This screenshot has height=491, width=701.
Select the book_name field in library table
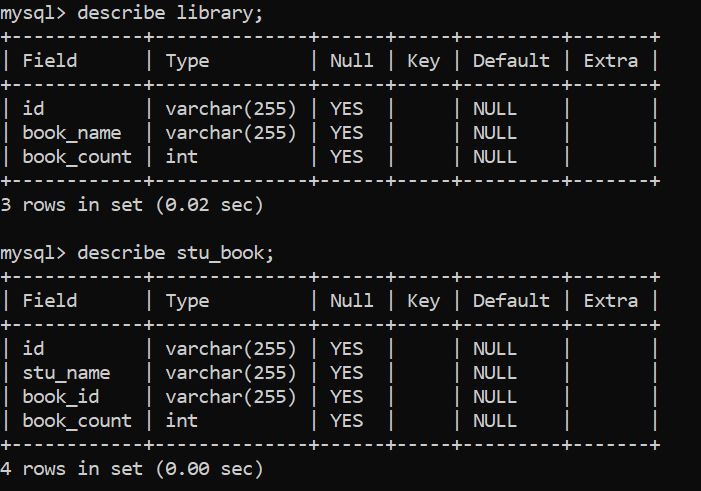72,133
